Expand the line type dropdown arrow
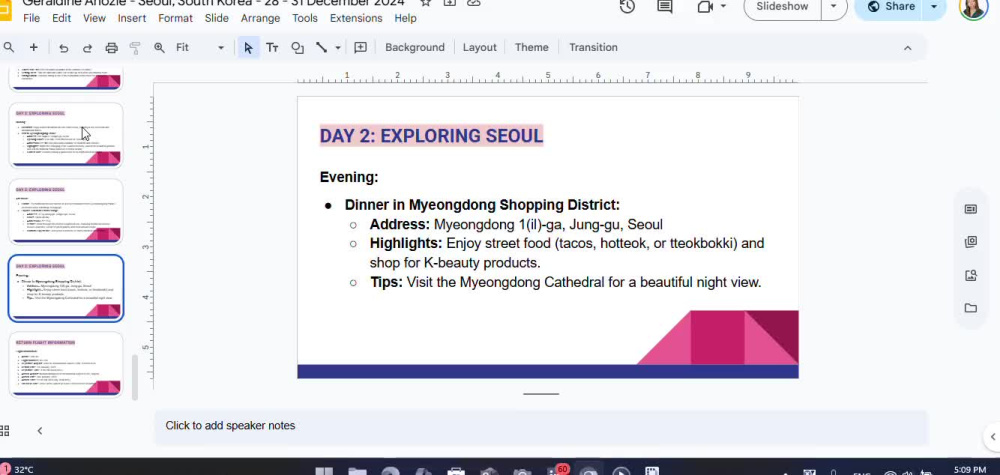 click(x=338, y=47)
